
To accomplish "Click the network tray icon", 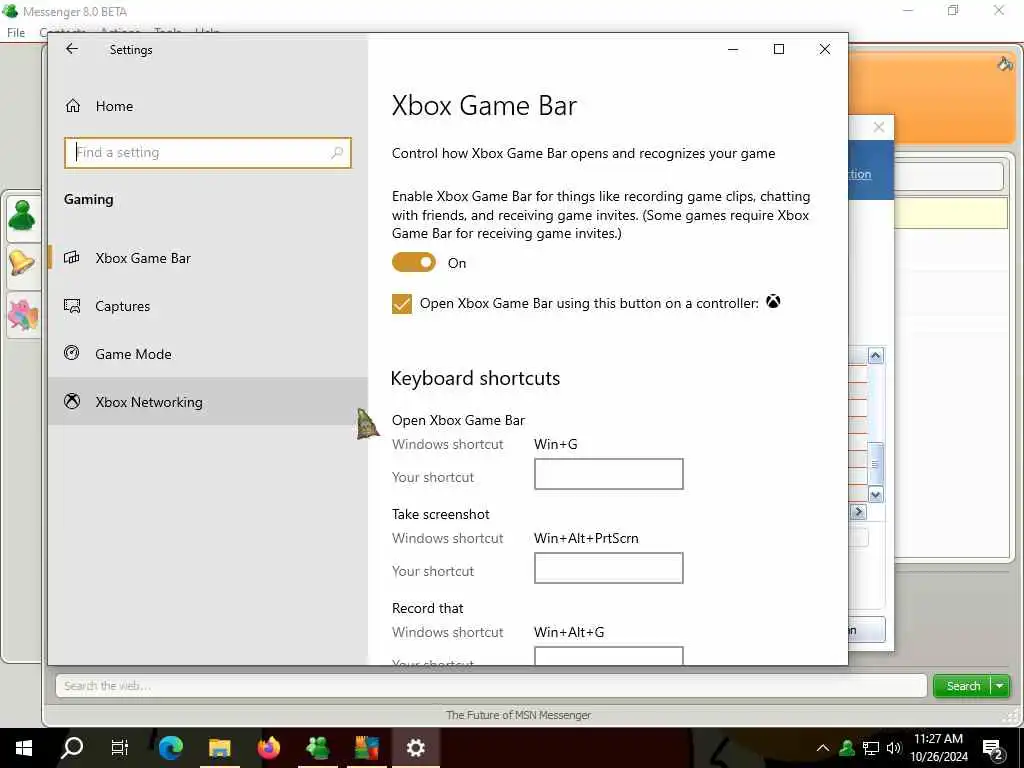I will pyautogui.click(x=871, y=748).
